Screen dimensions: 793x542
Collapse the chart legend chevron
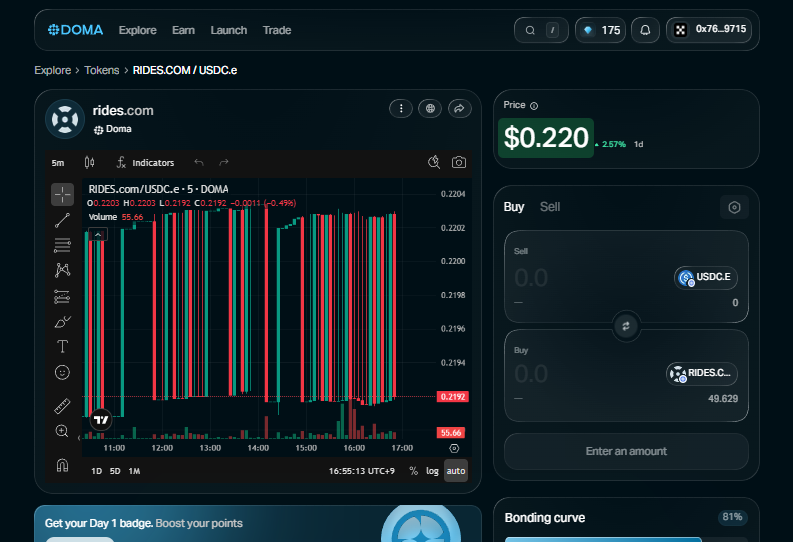(x=98, y=235)
